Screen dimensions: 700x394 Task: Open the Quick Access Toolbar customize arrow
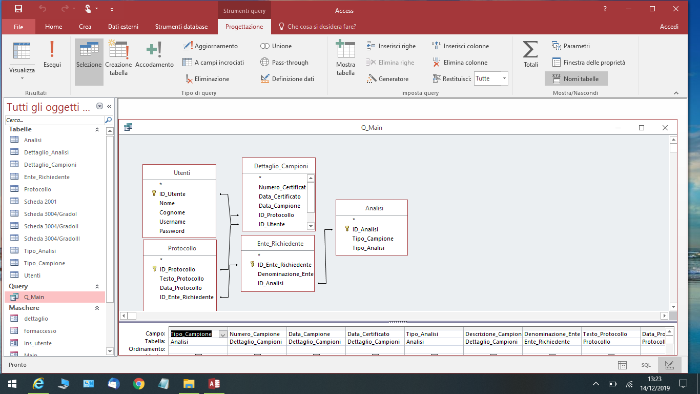[x=112, y=9]
